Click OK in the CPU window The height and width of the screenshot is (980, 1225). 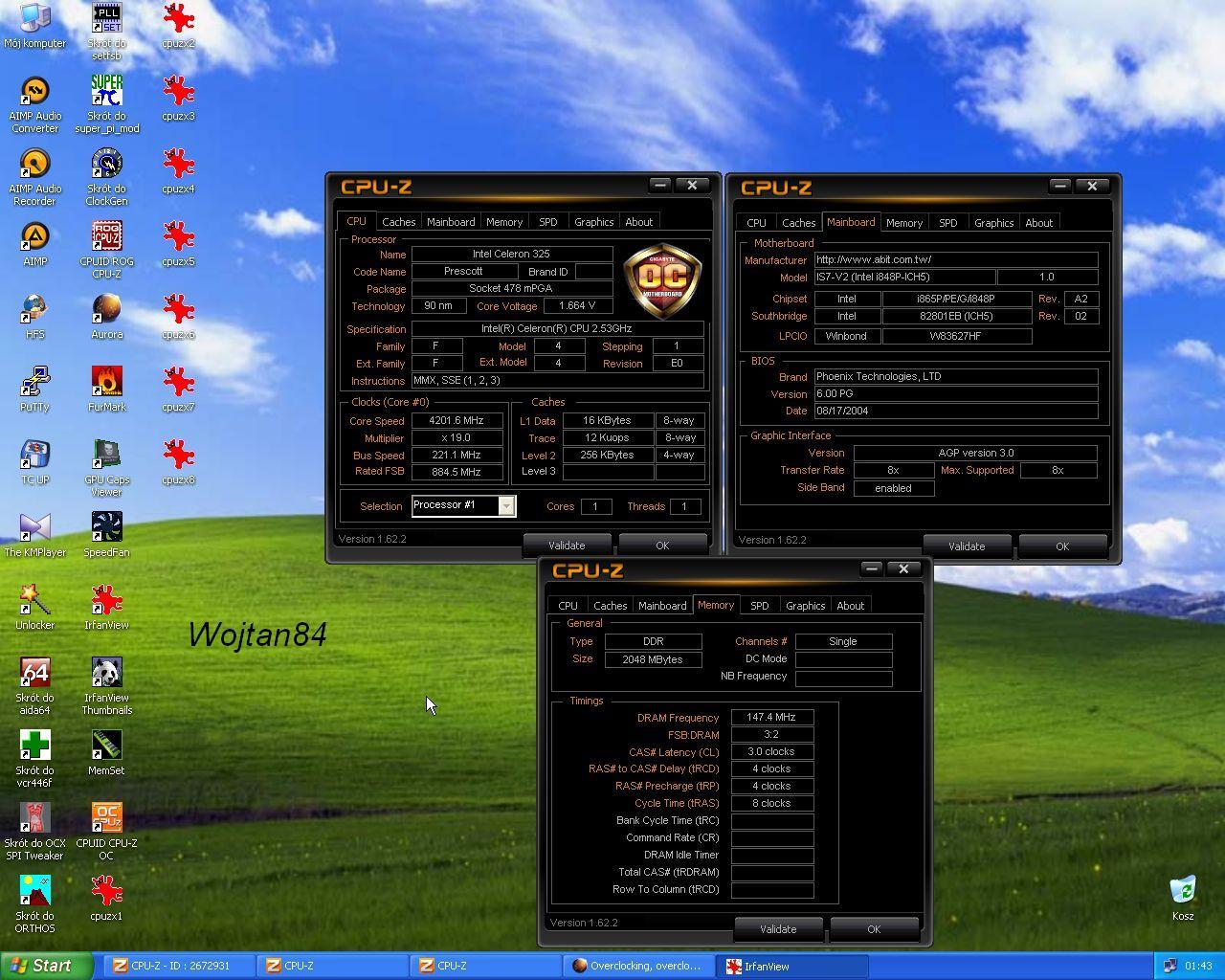point(662,545)
